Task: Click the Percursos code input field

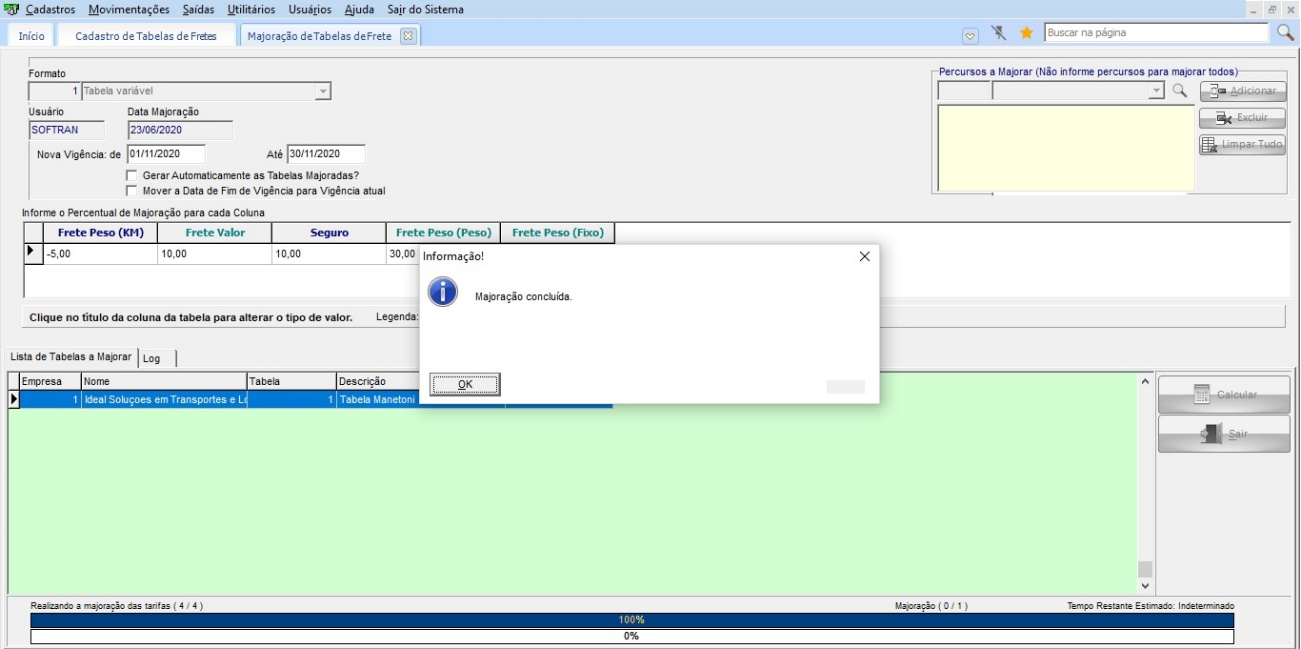Action: coord(964,91)
